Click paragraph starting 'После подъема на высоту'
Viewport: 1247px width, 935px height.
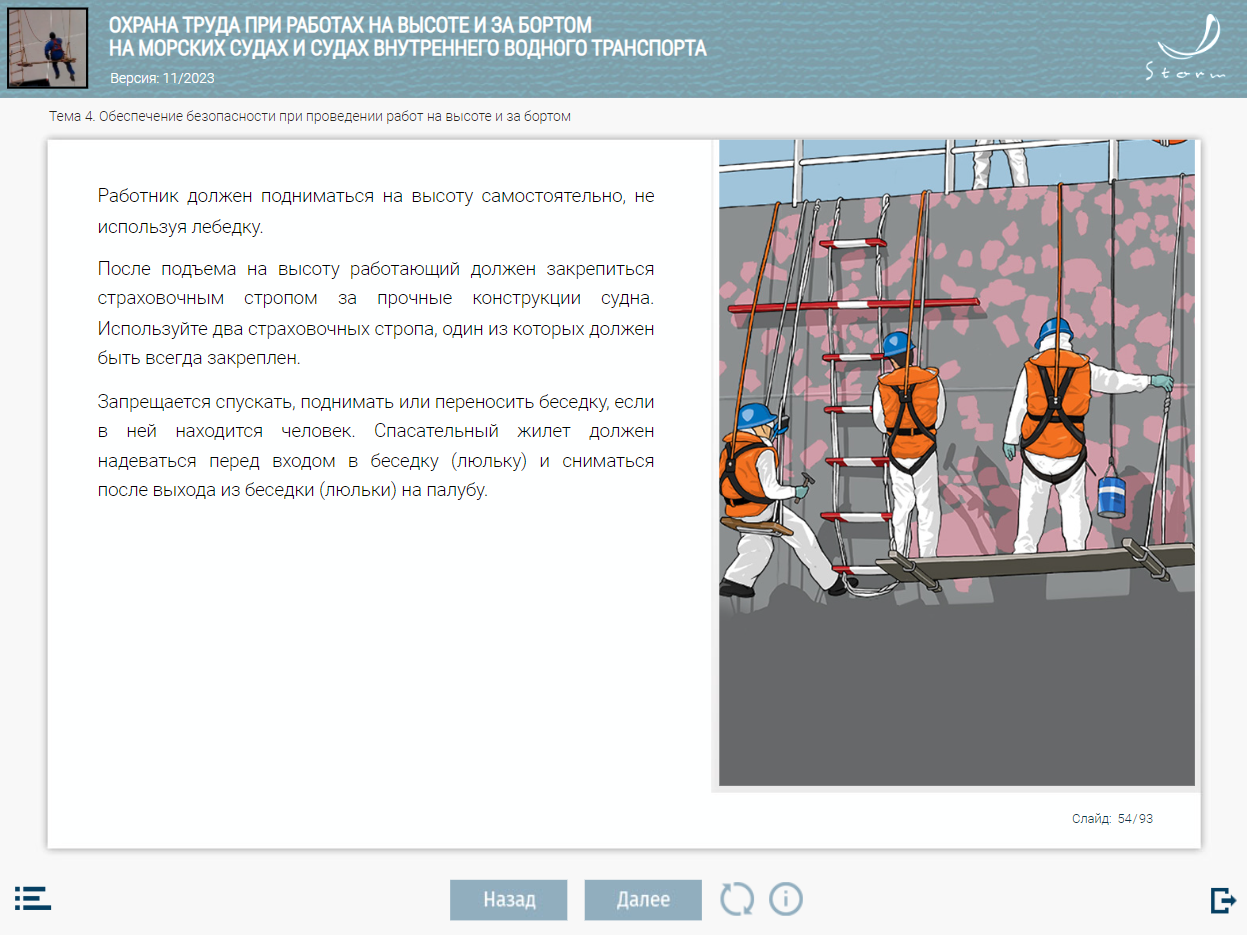click(376, 313)
